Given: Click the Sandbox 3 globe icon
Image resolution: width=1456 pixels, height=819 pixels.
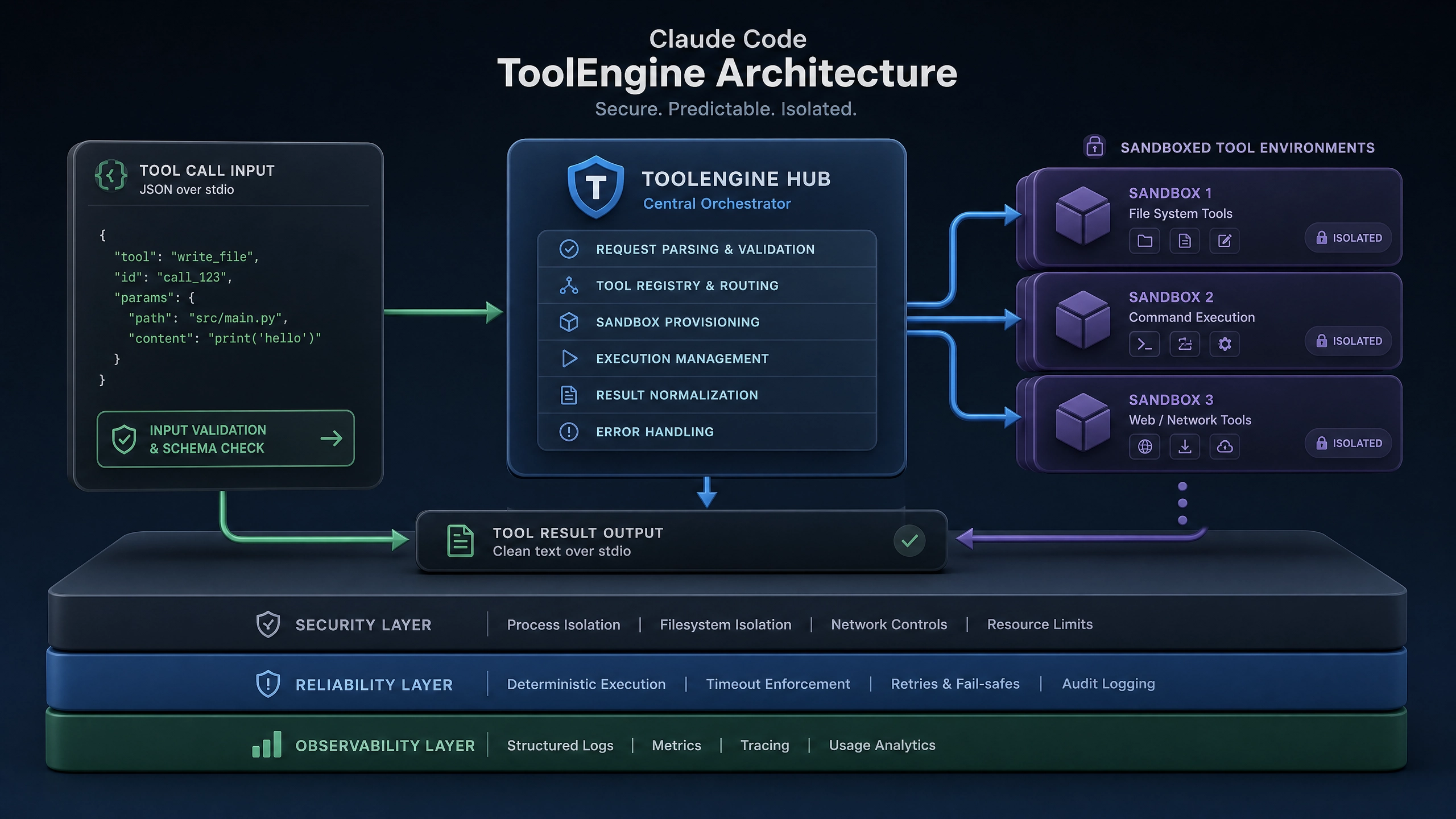Looking at the screenshot, I should [x=1145, y=446].
